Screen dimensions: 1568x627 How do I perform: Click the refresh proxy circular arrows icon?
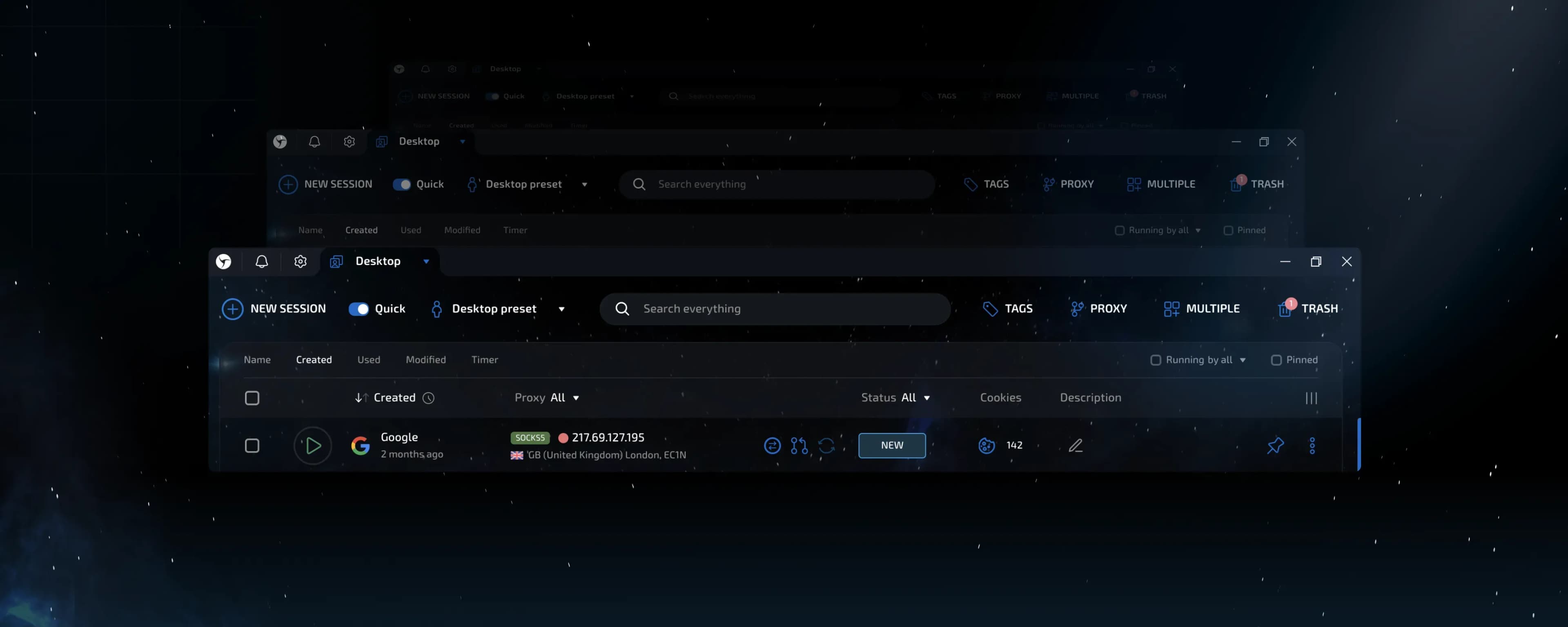826,446
